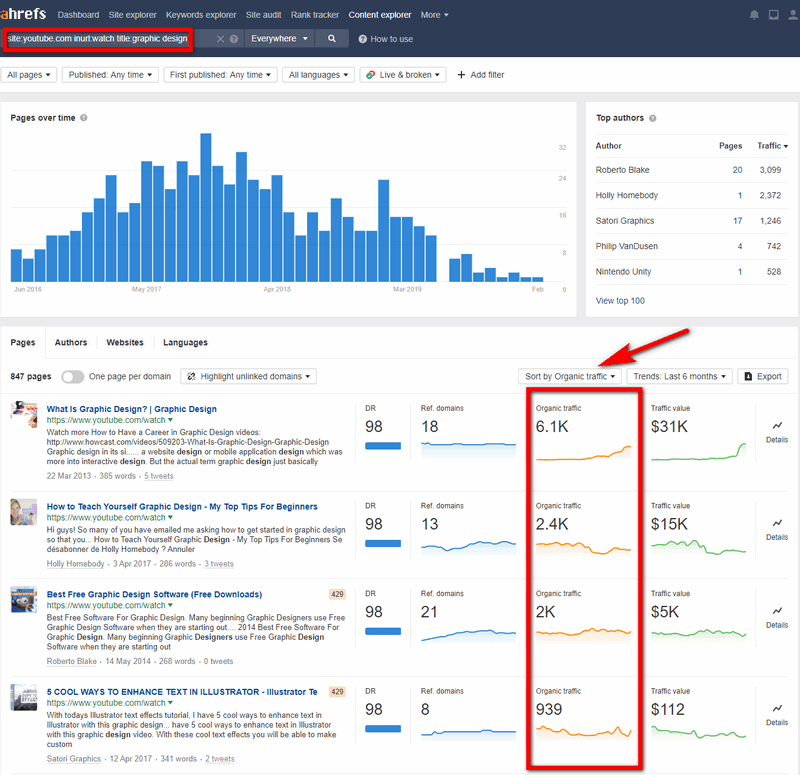Open Highlight unlinked domains dropdown
This screenshot has height=775, width=800.
click(x=248, y=377)
